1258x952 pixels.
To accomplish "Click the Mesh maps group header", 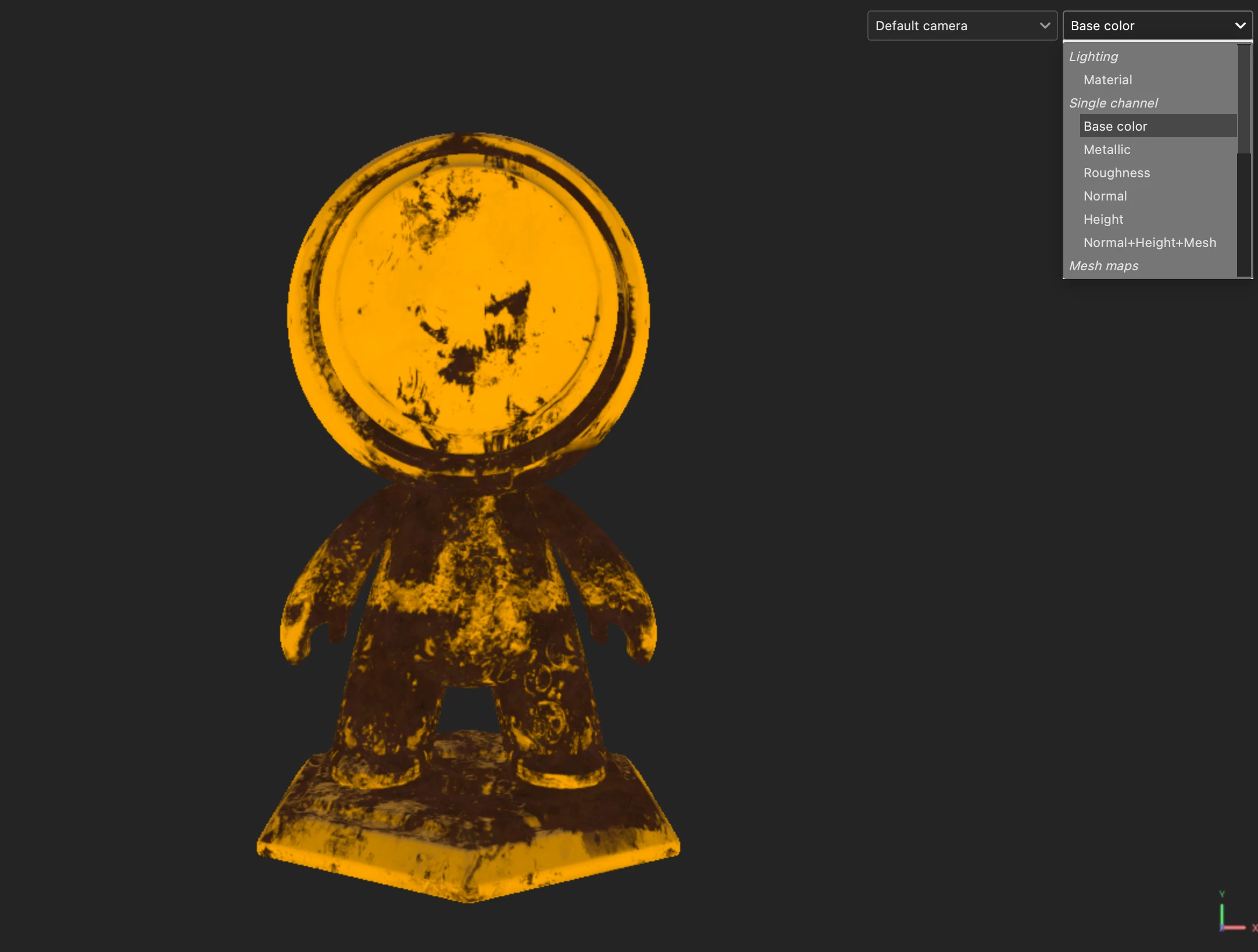I will 1103,266.
